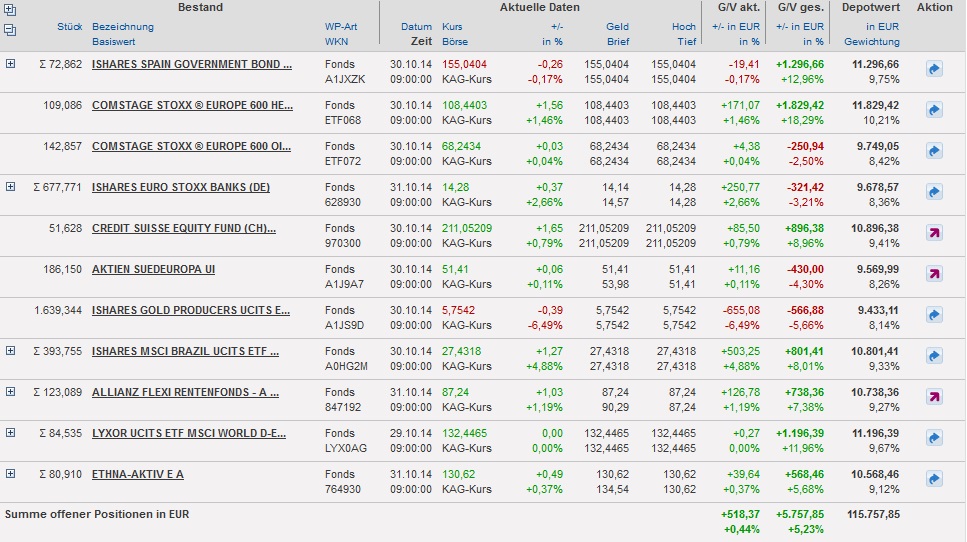The height and width of the screenshot is (542, 967).
Task: Sort by the Stück column header
Action: pos(72,27)
